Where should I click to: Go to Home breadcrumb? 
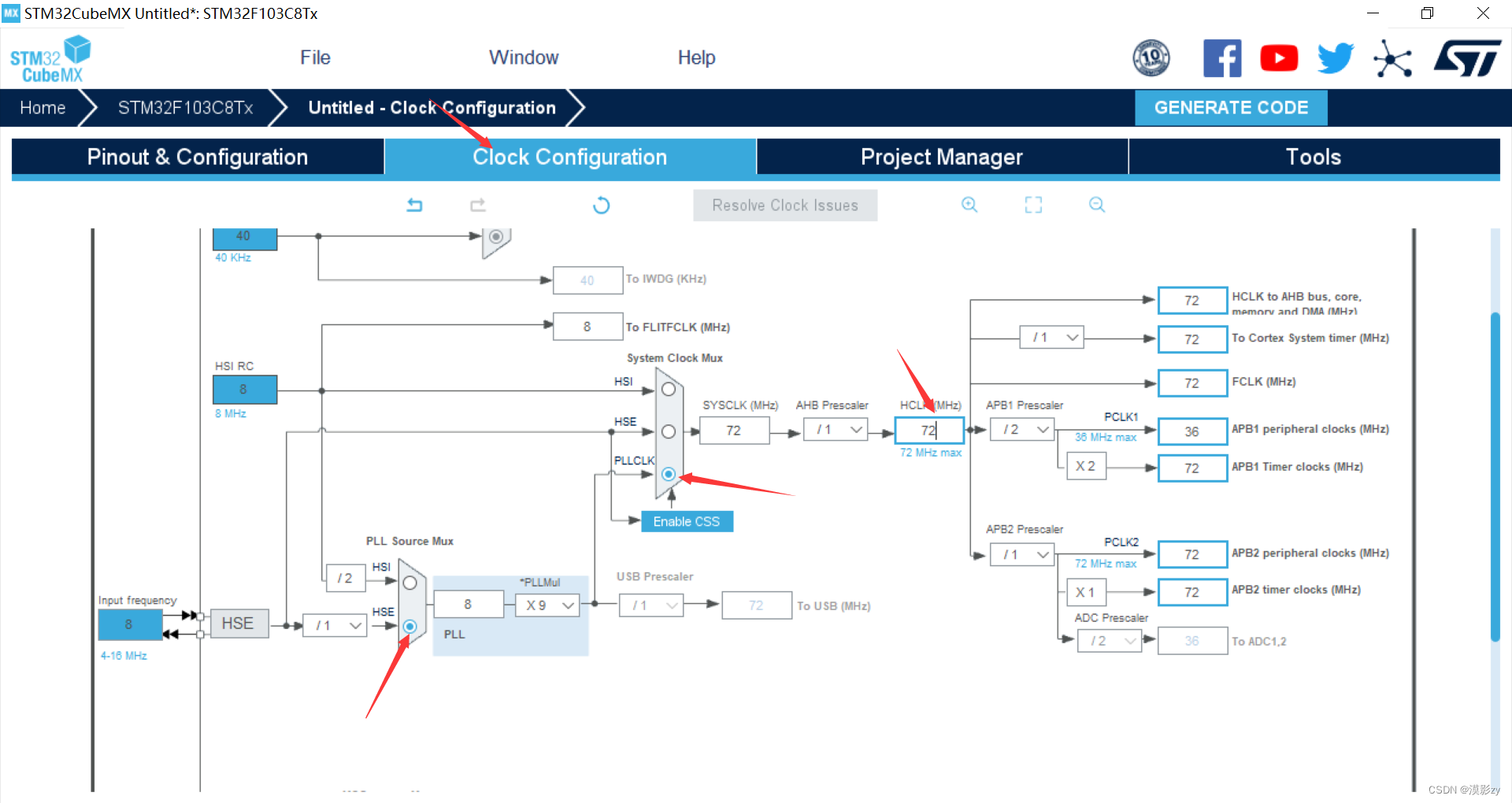[x=43, y=108]
